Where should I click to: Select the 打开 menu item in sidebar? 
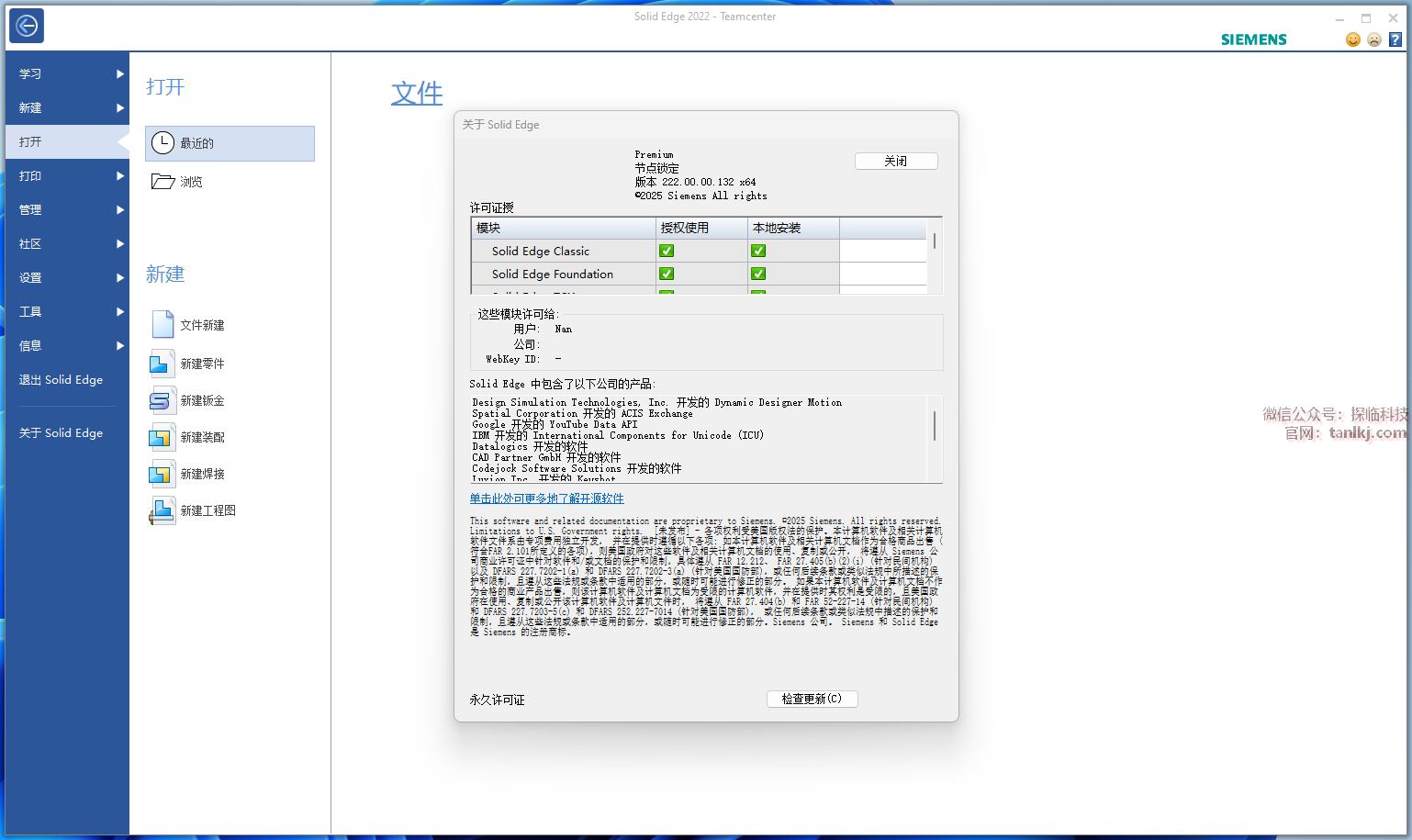(67, 141)
